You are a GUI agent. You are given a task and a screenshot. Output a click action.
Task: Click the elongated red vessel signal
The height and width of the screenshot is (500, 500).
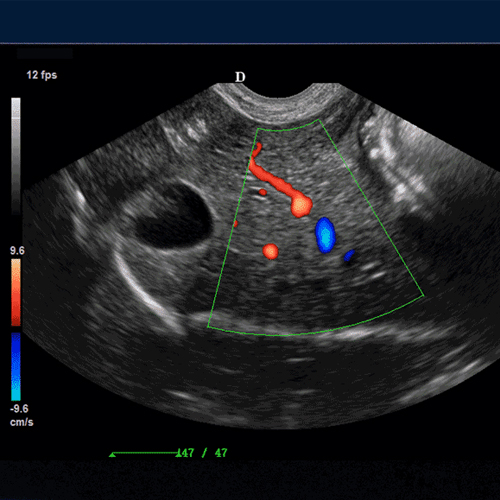(x=272, y=177)
